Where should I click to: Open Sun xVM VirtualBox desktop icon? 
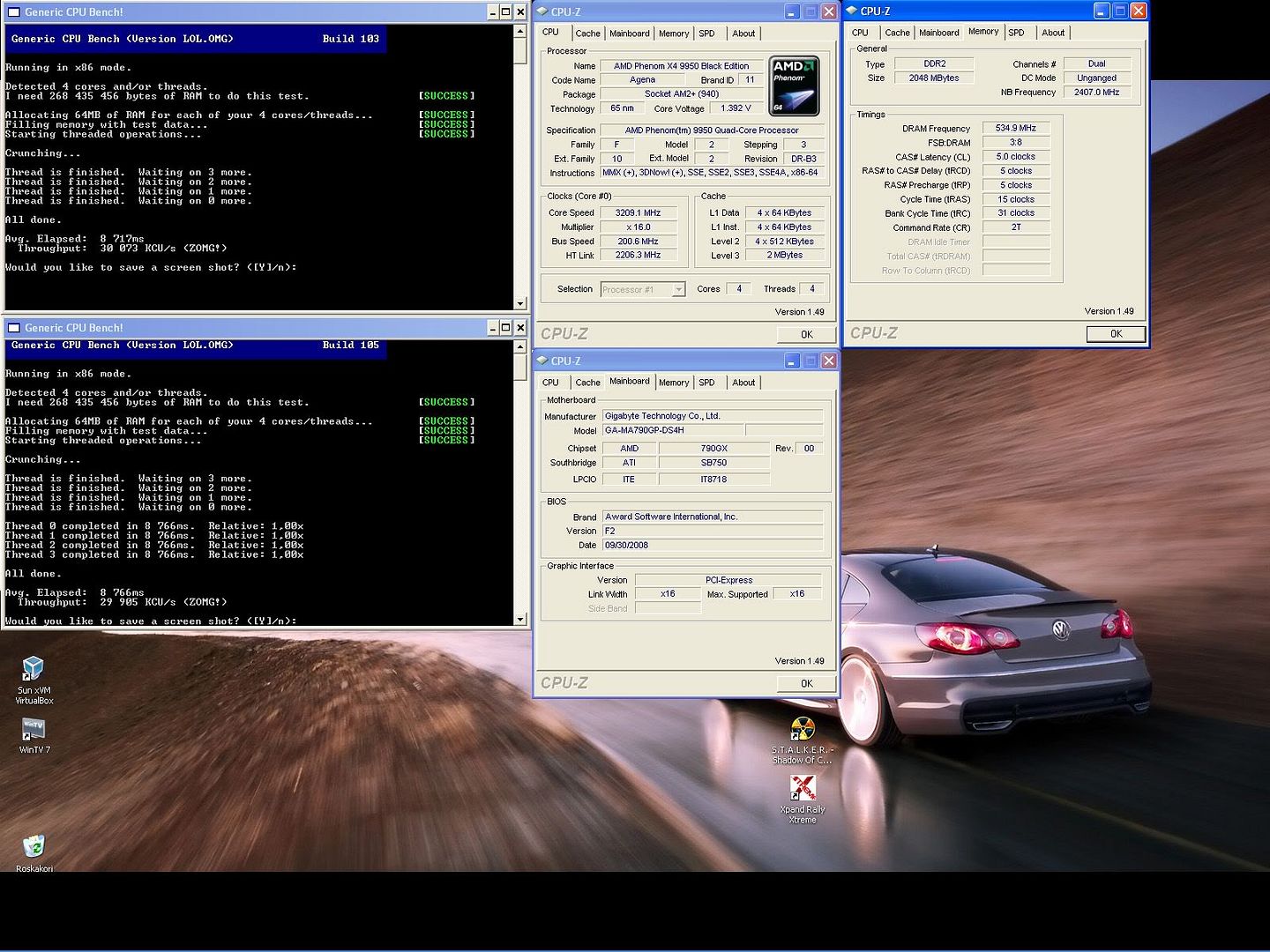[34, 680]
